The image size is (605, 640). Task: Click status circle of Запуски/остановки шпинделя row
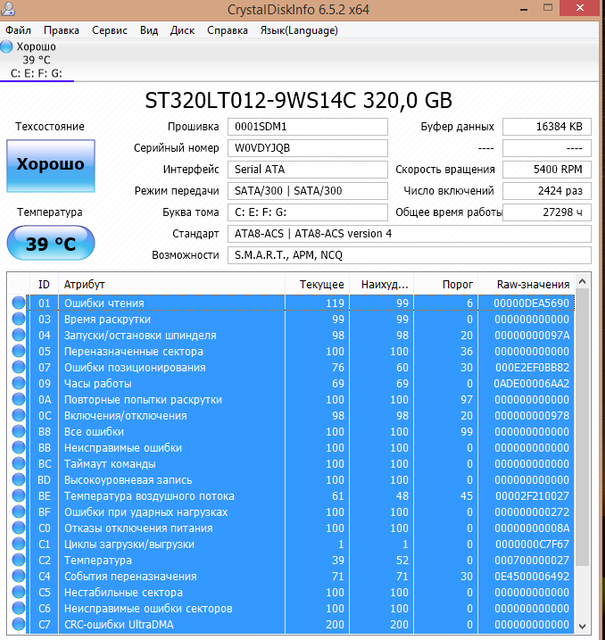click(18, 335)
